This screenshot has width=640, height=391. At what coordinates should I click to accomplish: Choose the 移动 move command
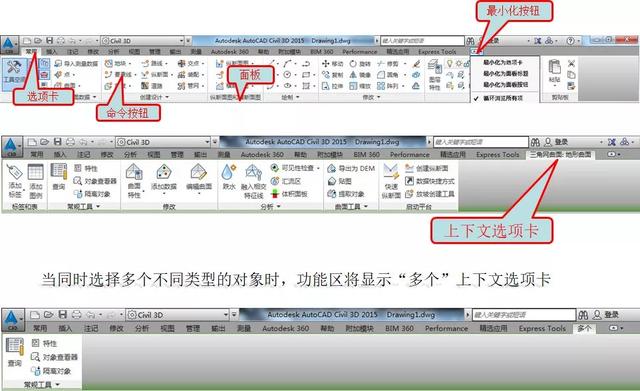pos(333,64)
